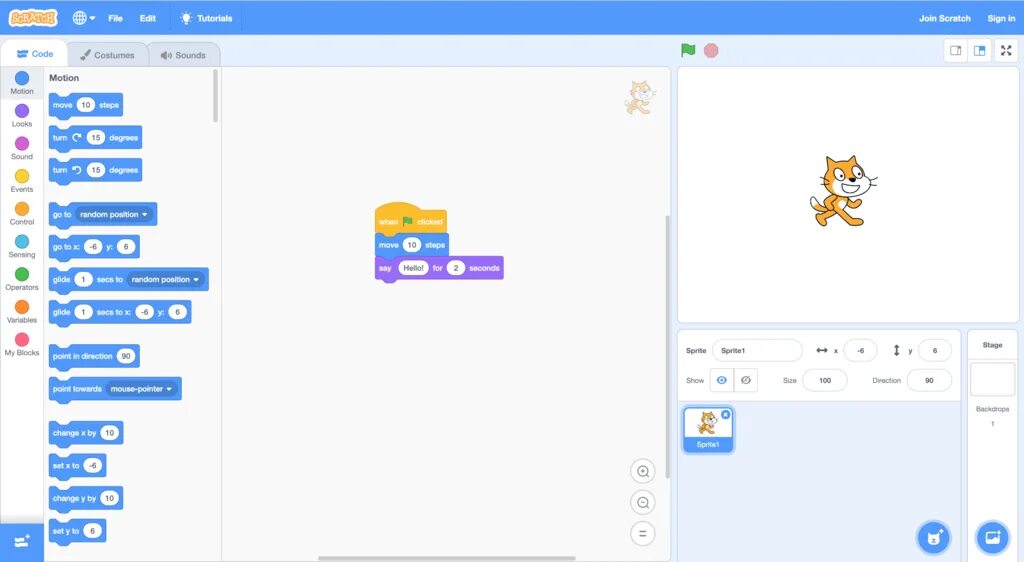Open glide 'random position' dropdown
The width and height of the screenshot is (1024, 562).
pyautogui.click(x=165, y=279)
